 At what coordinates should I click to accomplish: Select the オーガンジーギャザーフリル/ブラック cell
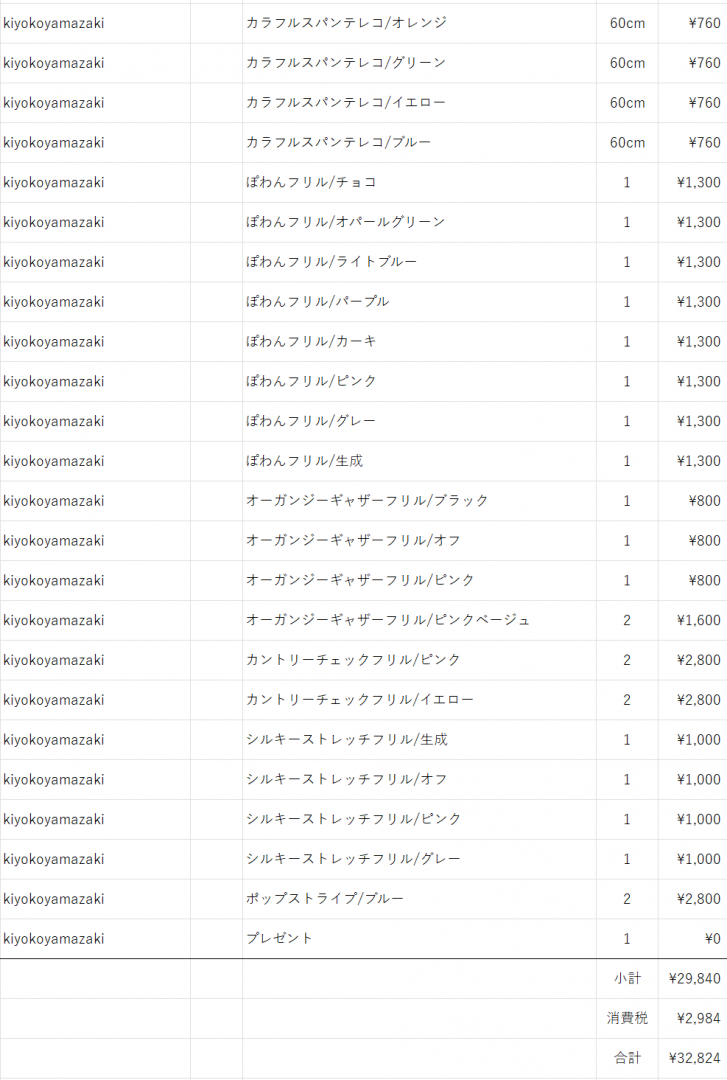point(419,501)
